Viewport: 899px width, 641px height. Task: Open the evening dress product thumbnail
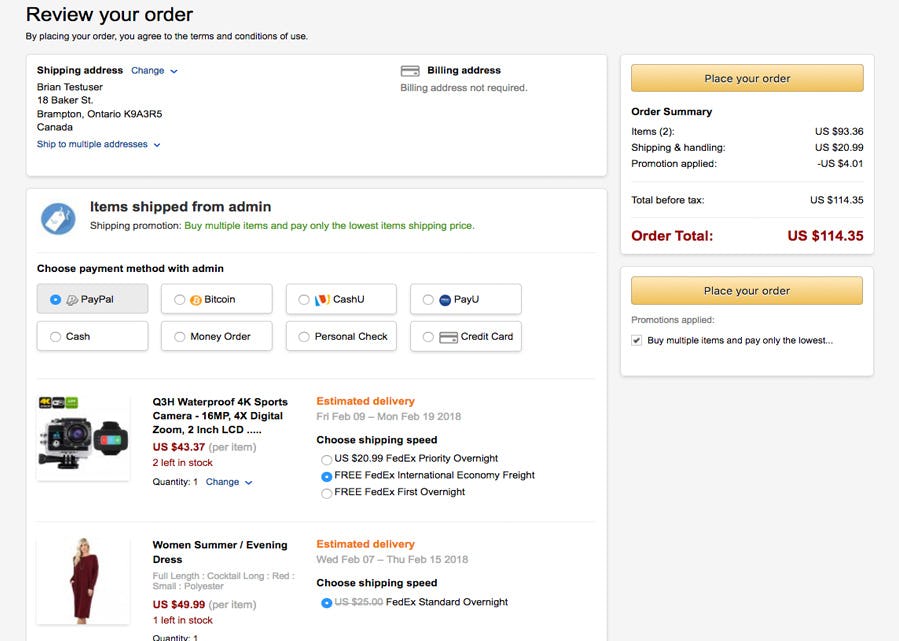[83, 582]
